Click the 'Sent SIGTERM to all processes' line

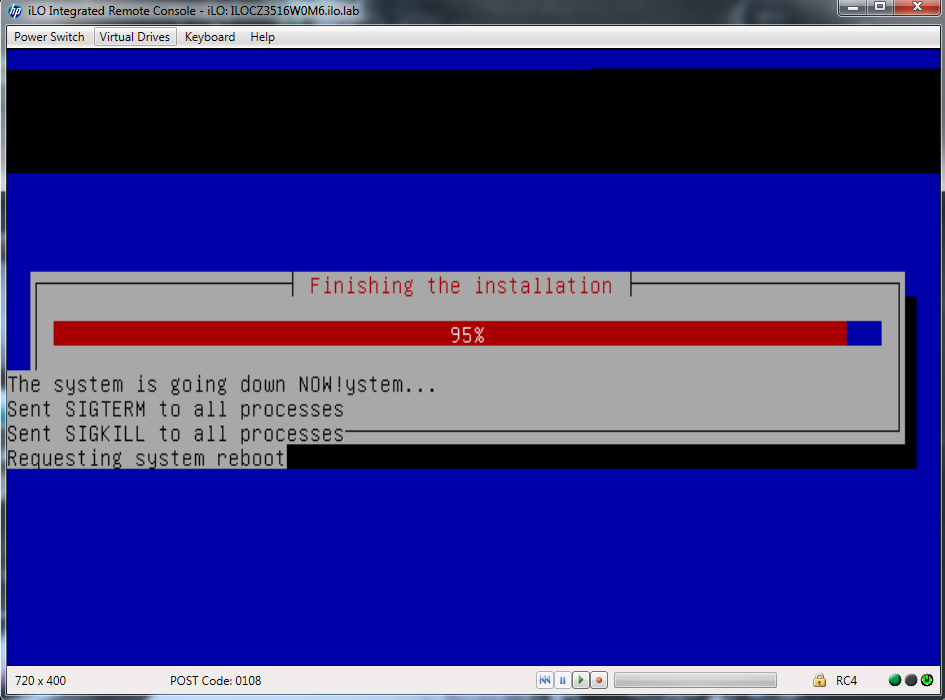[x=175, y=409]
